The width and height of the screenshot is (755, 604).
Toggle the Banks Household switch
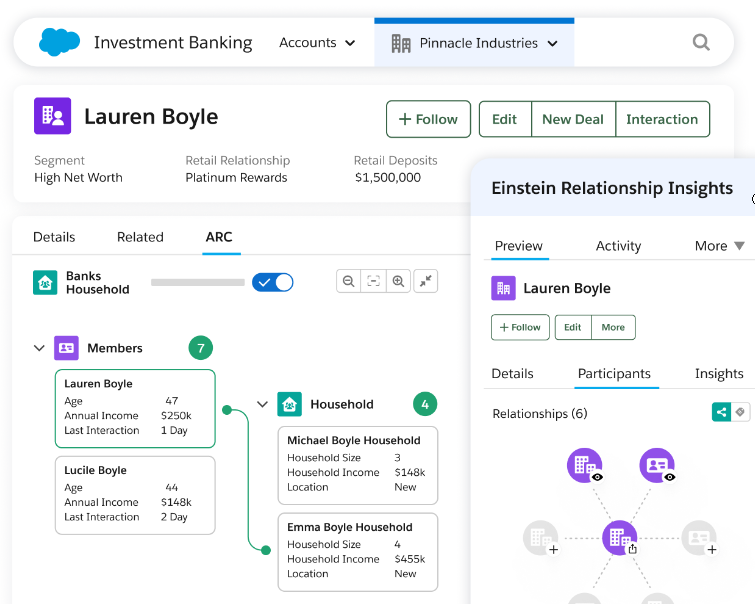pos(273,282)
